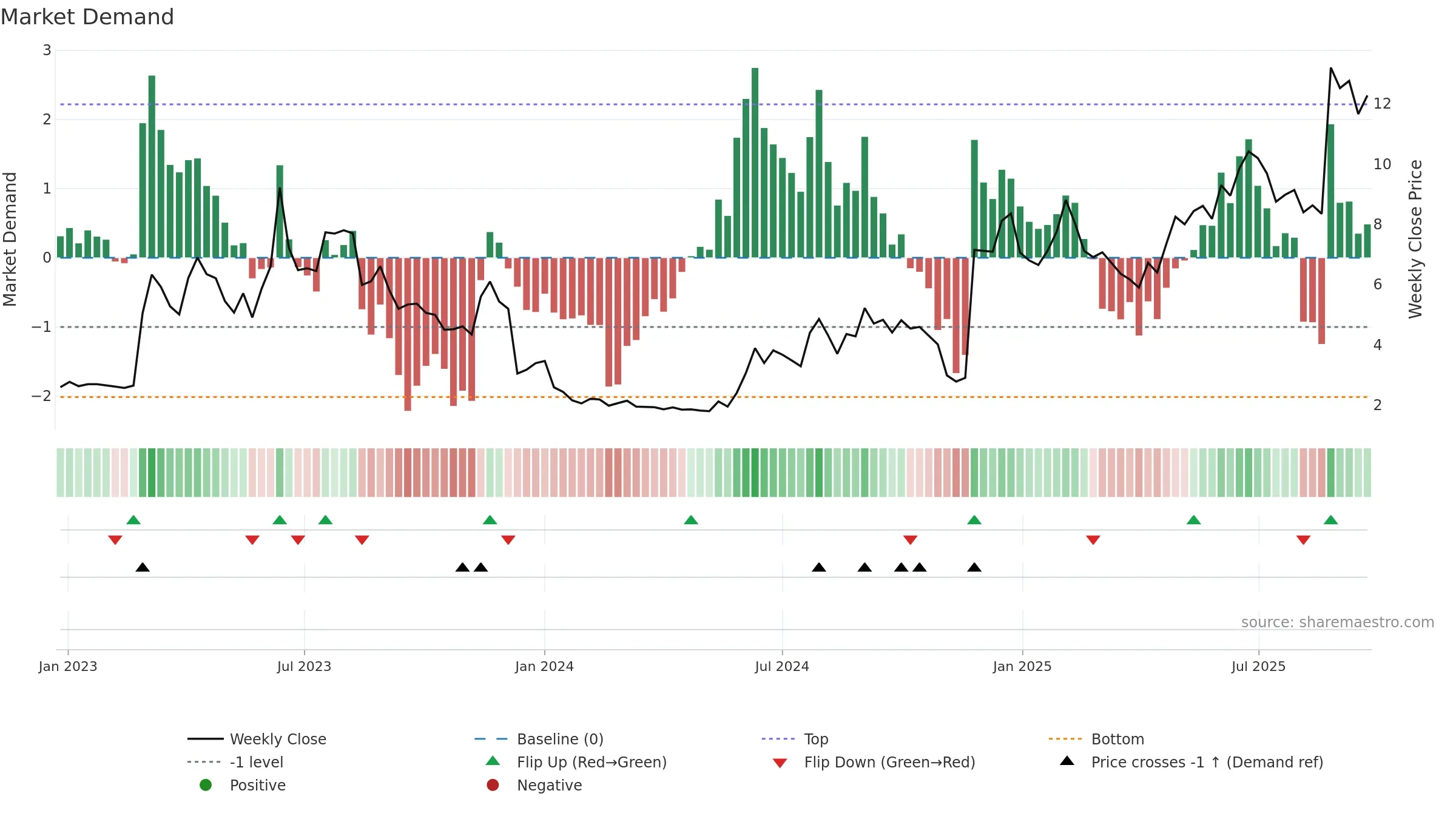
Task: Click the 'Jan 2024' x-axis label
Action: (544, 666)
